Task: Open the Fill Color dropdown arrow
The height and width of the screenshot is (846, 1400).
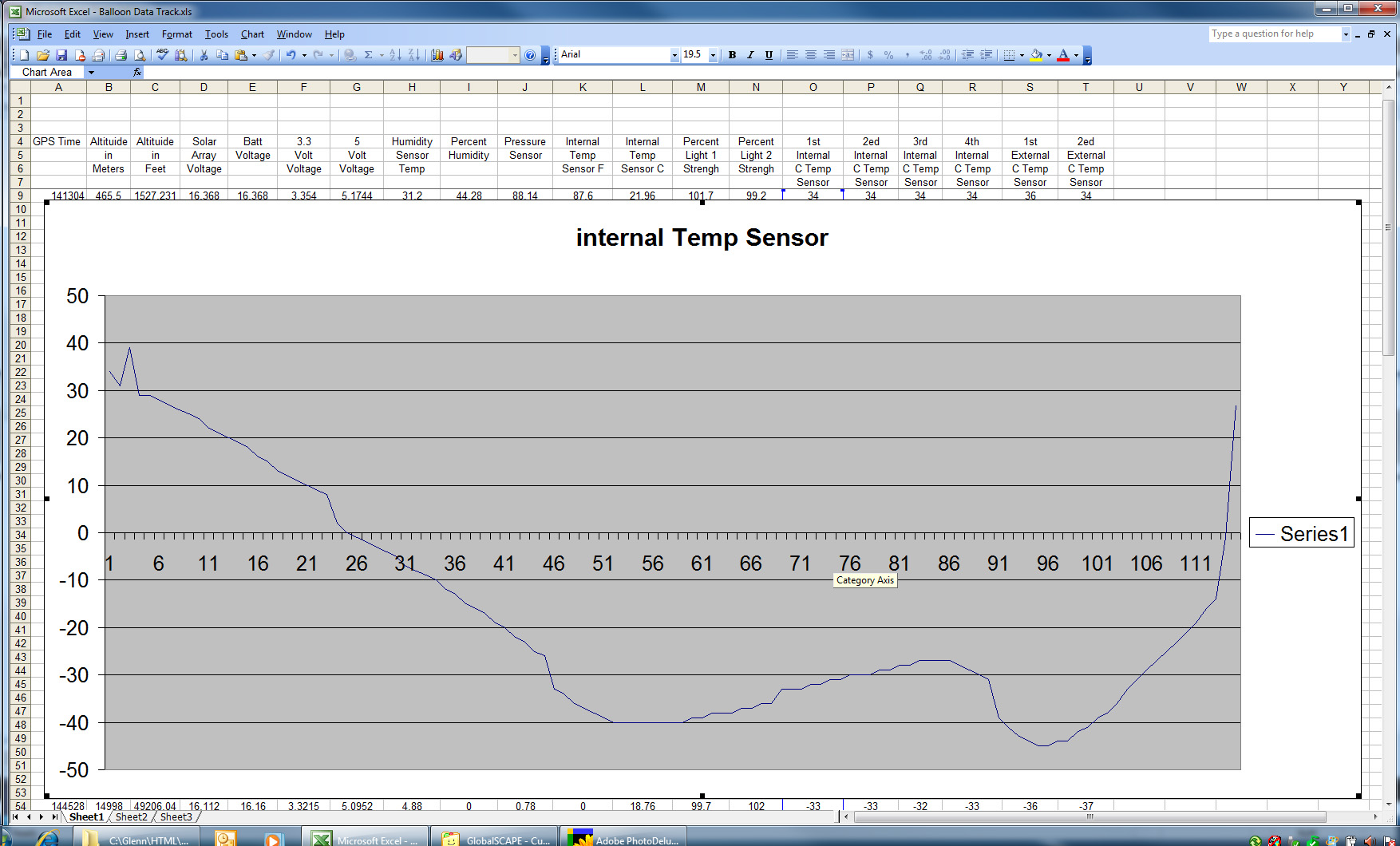Action: [1049, 55]
